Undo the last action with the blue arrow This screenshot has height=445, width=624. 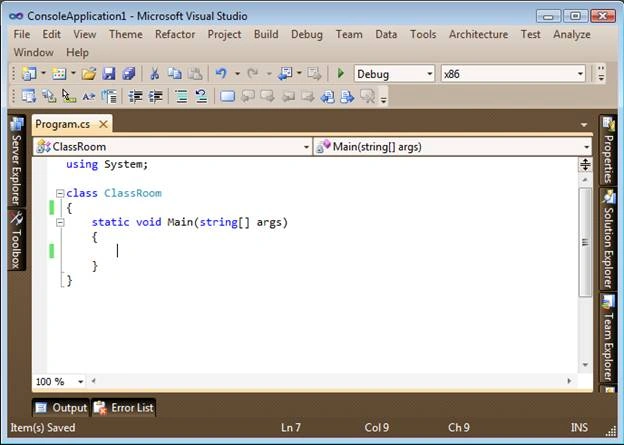coord(221,74)
